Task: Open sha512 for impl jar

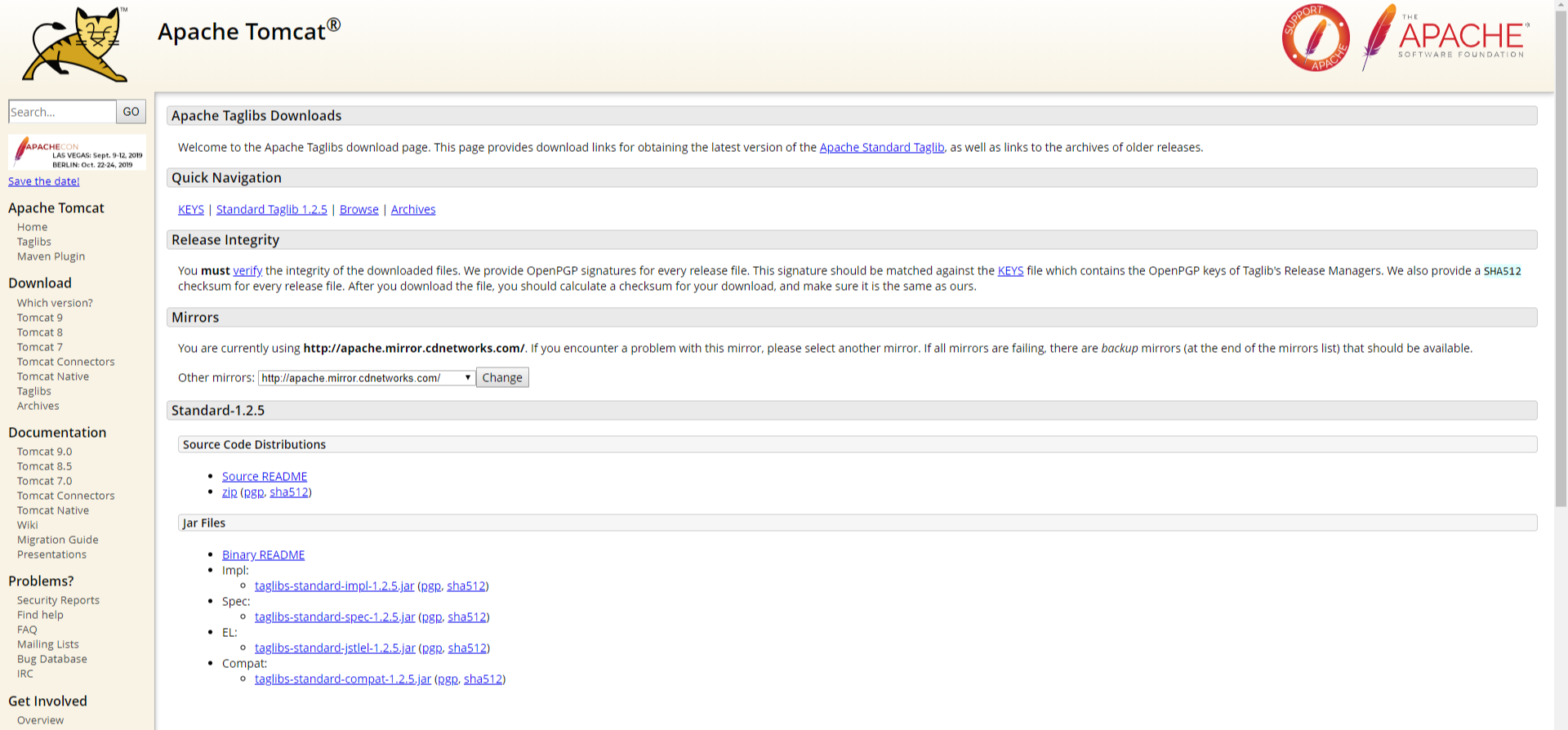Action: pyautogui.click(x=466, y=586)
